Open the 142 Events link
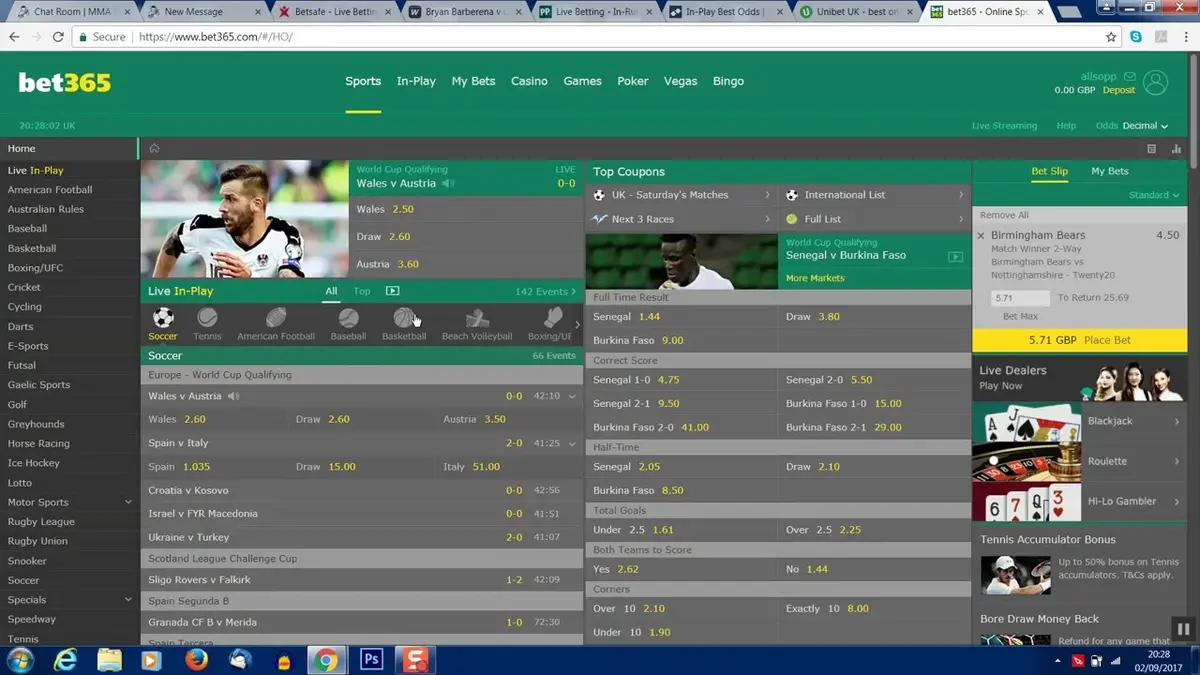Image resolution: width=1200 pixels, height=675 pixels. (545, 291)
